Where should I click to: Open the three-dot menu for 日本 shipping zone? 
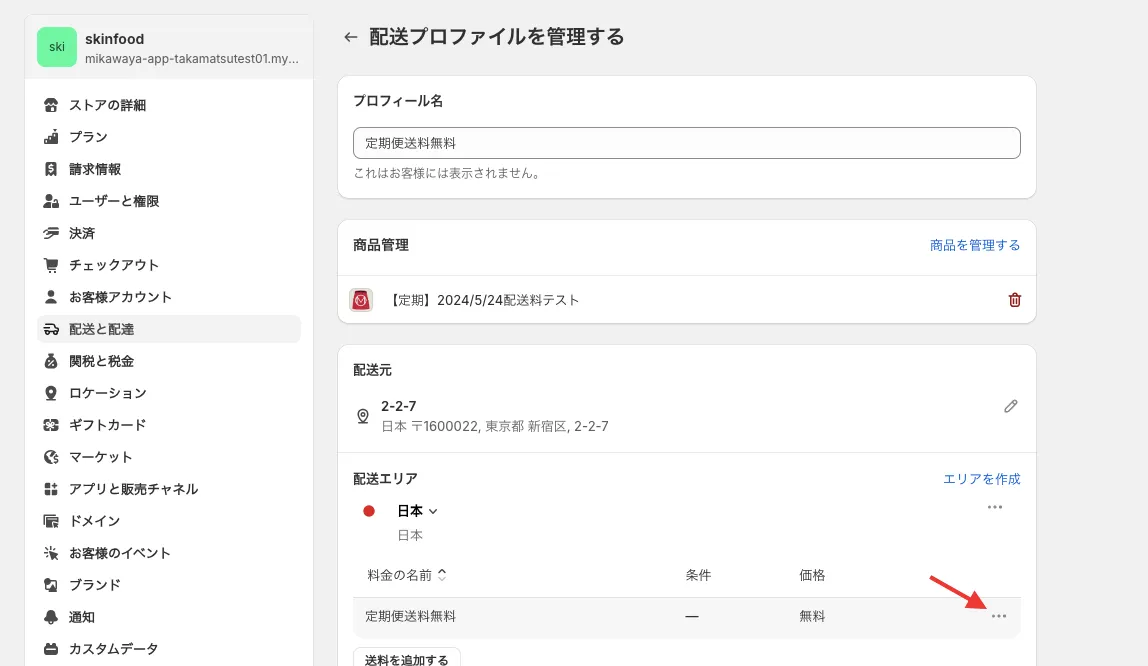click(994, 507)
